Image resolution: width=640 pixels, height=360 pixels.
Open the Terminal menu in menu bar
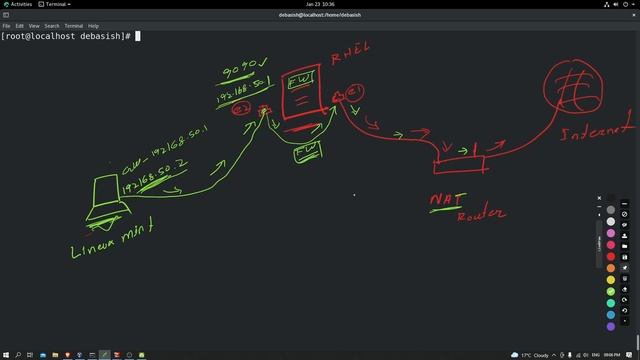pos(73,26)
